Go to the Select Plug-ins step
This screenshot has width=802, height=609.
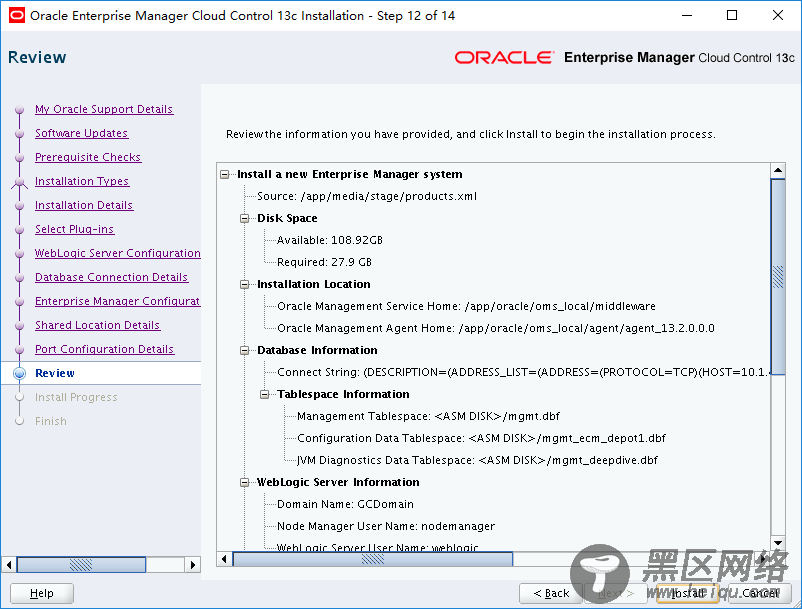coord(74,229)
